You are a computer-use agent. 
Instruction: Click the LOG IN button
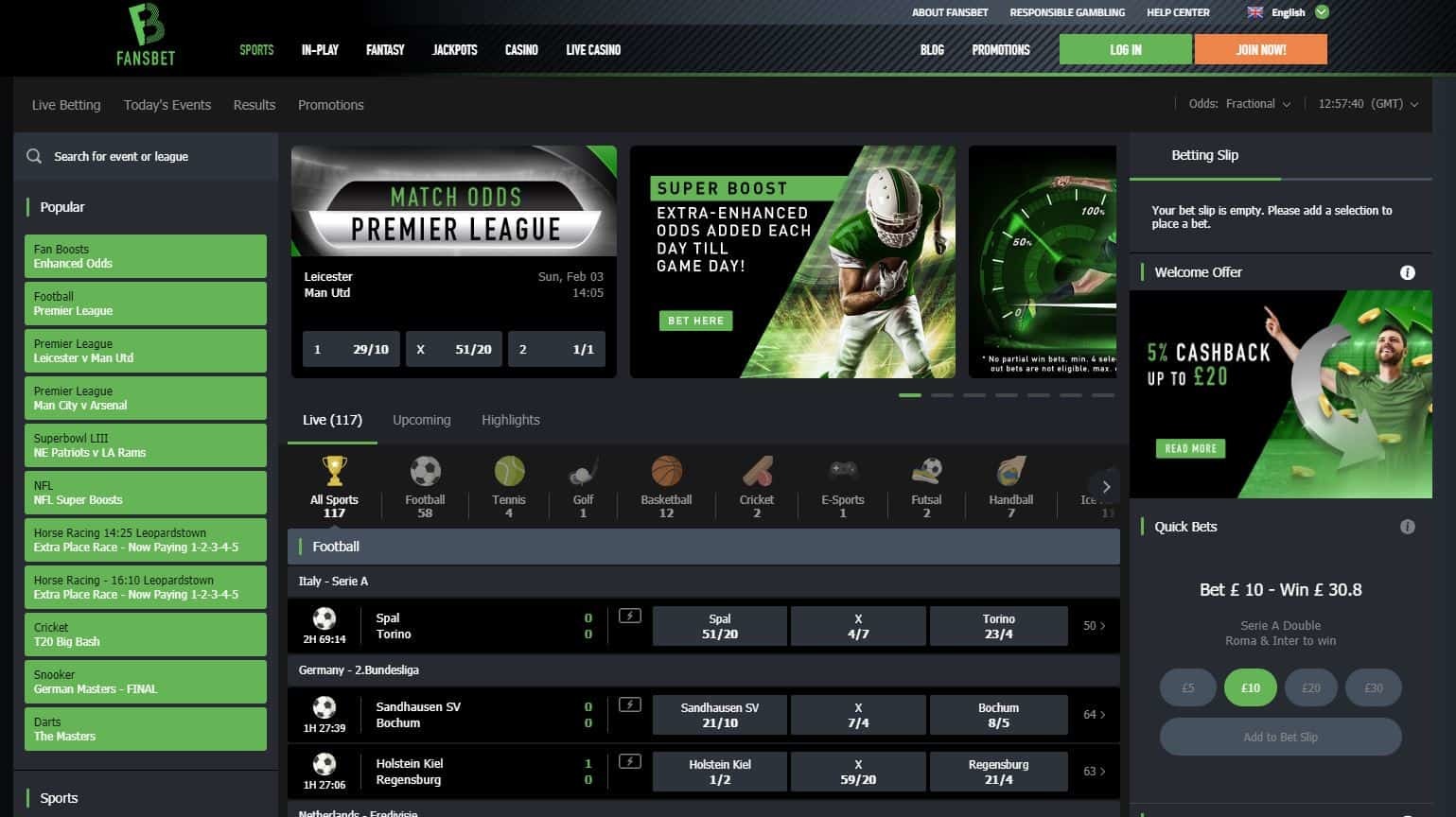click(x=1126, y=50)
